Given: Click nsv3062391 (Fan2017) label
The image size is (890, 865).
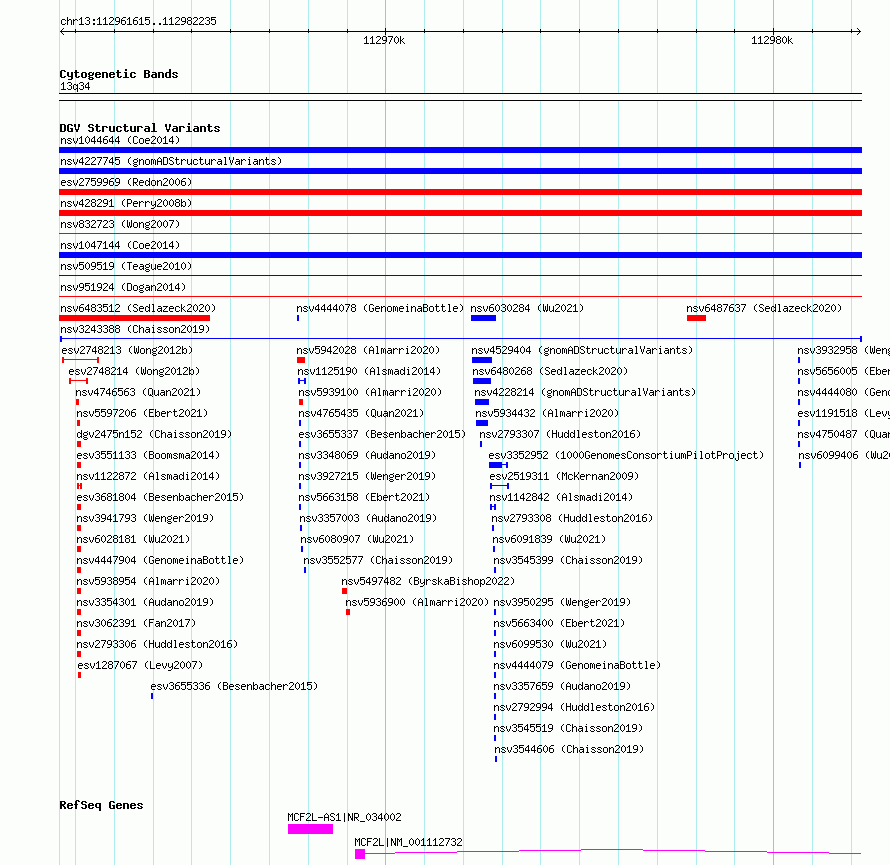Looking at the screenshot, I should tap(136, 623).
